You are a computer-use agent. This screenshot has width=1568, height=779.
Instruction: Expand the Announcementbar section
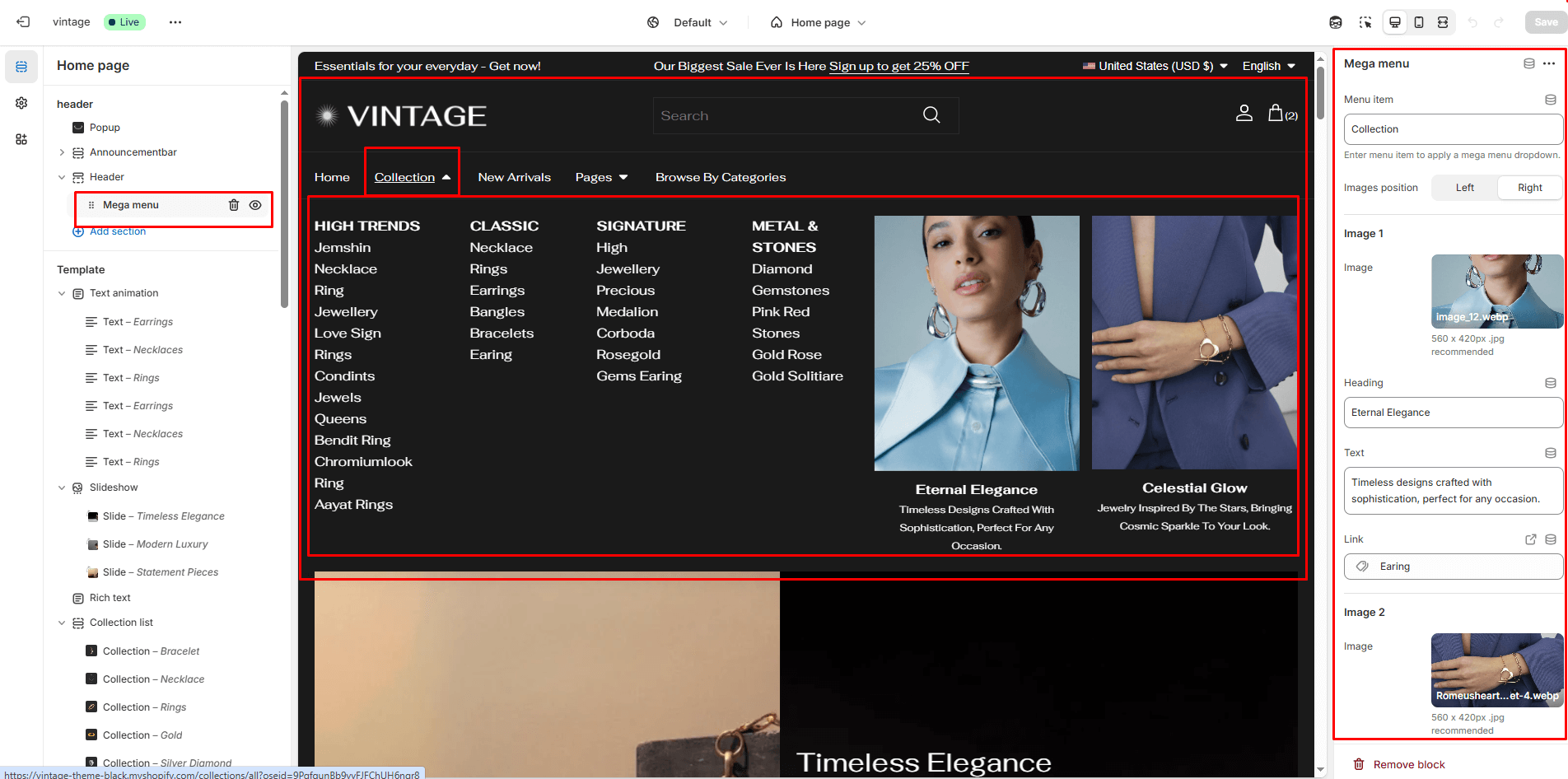pyautogui.click(x=62, y=152)
